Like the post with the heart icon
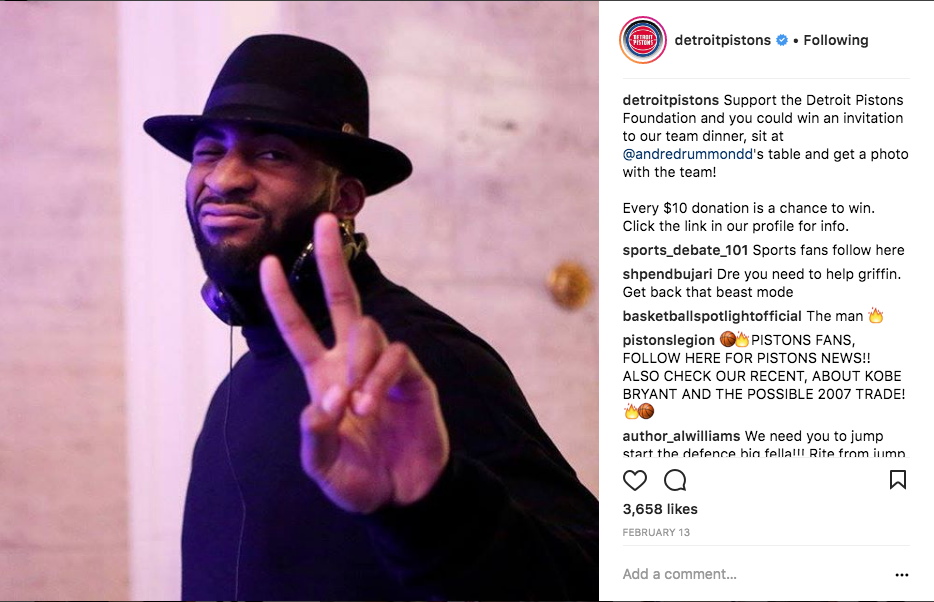The height and width of the screenshot is (602, 934). [634, 480]
